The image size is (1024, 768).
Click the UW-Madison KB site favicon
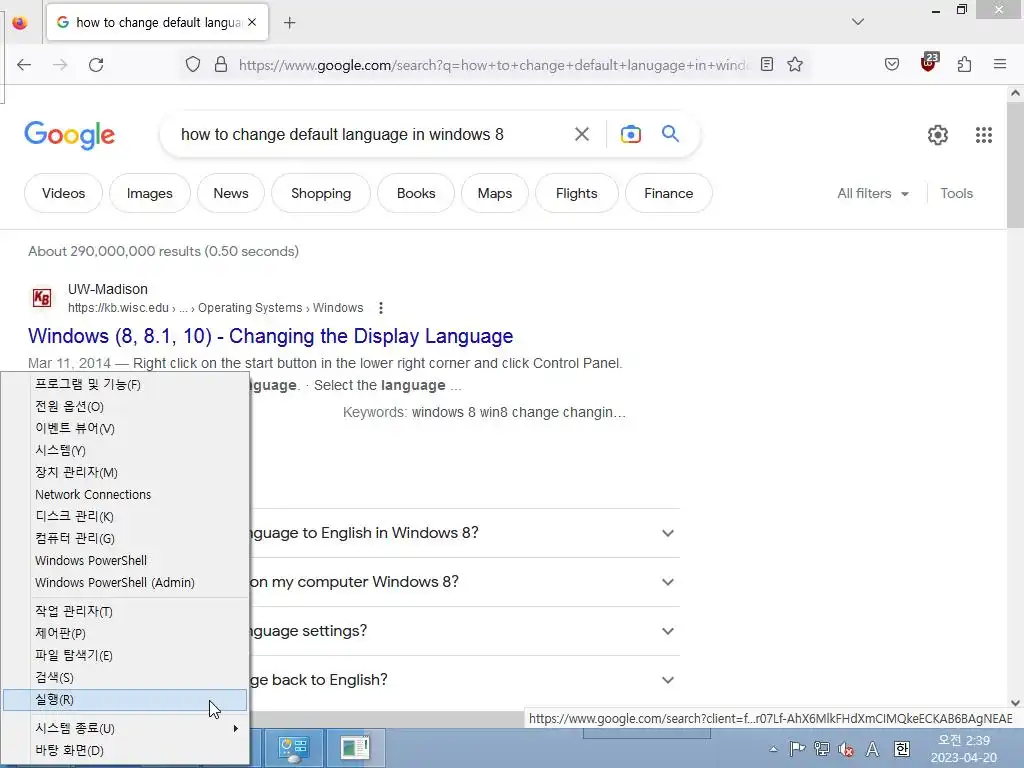pos(42,298)
